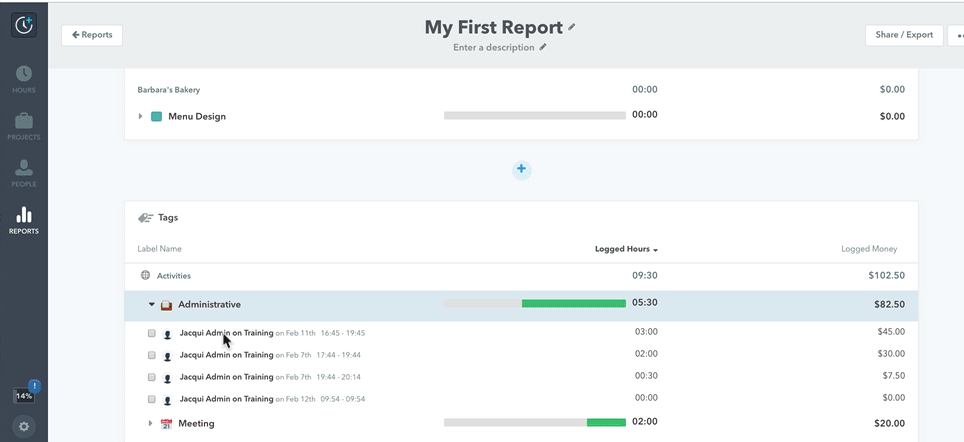Viewport: 964px width, 442px height.
Task: Open the Share / Export button
Action: tap(904, 35)
